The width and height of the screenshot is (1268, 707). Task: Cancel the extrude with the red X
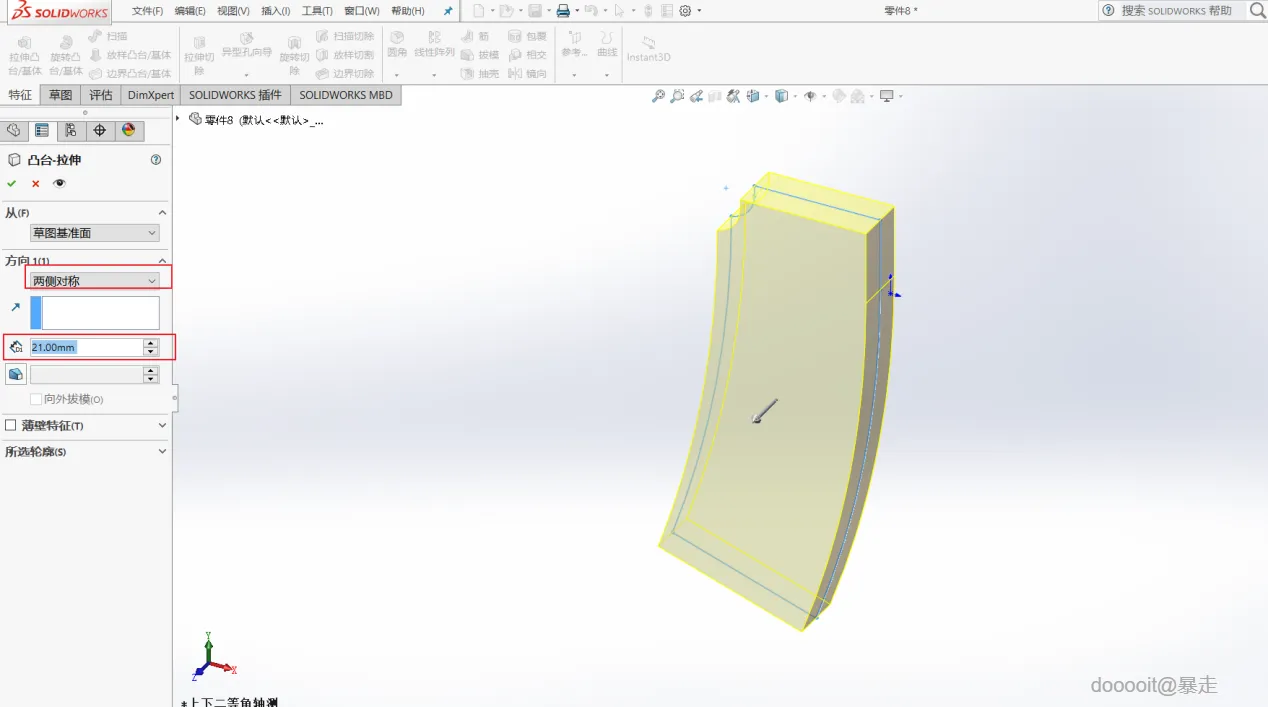tap(35, 184)
